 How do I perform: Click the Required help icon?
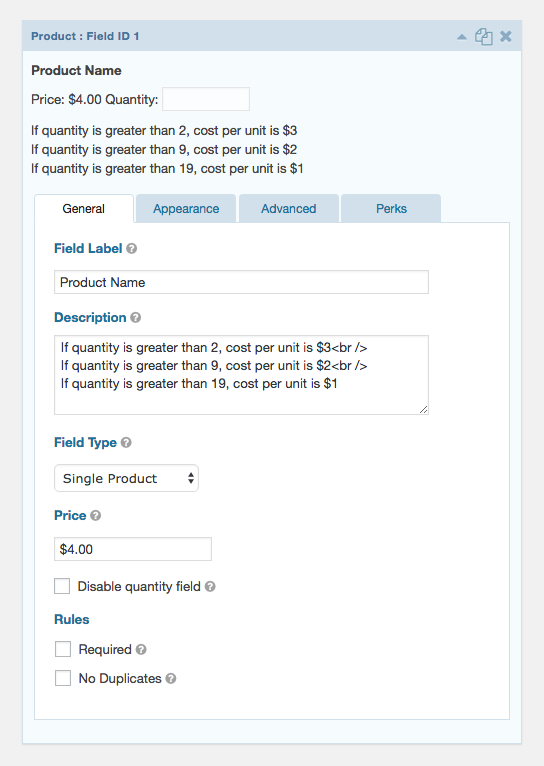pos(141,649)
